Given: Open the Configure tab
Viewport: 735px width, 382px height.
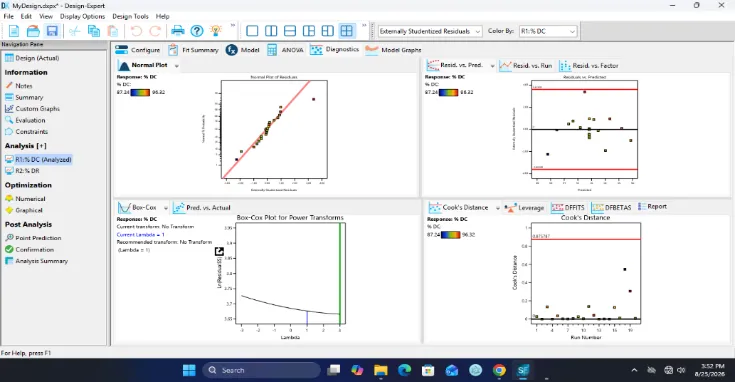Looking at the screenshot, I should 137,50.
